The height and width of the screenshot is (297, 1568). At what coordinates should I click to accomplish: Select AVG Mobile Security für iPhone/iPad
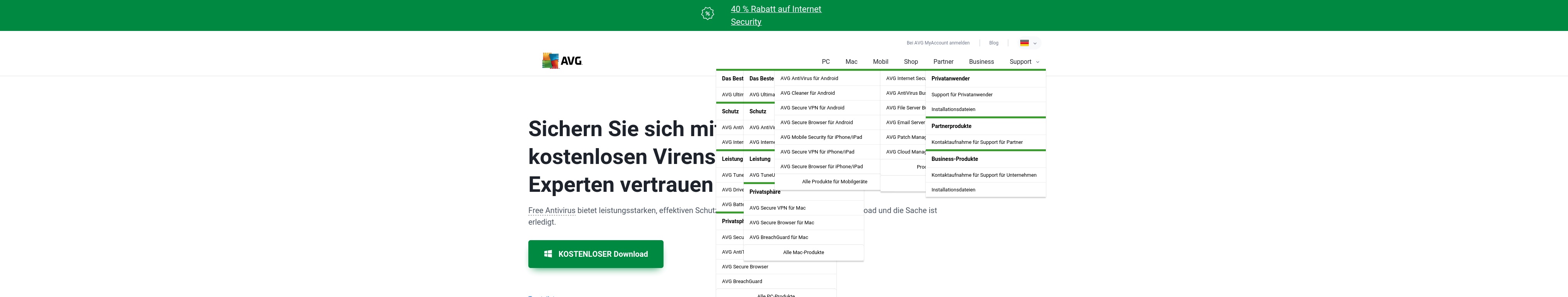point(820,137)
